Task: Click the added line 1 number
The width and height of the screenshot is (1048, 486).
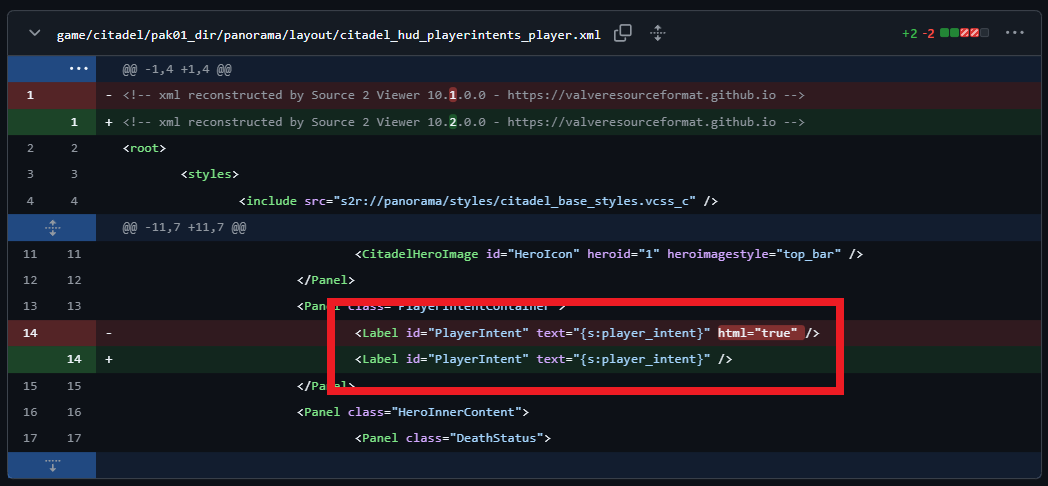Action: click(x=73, y=122)
